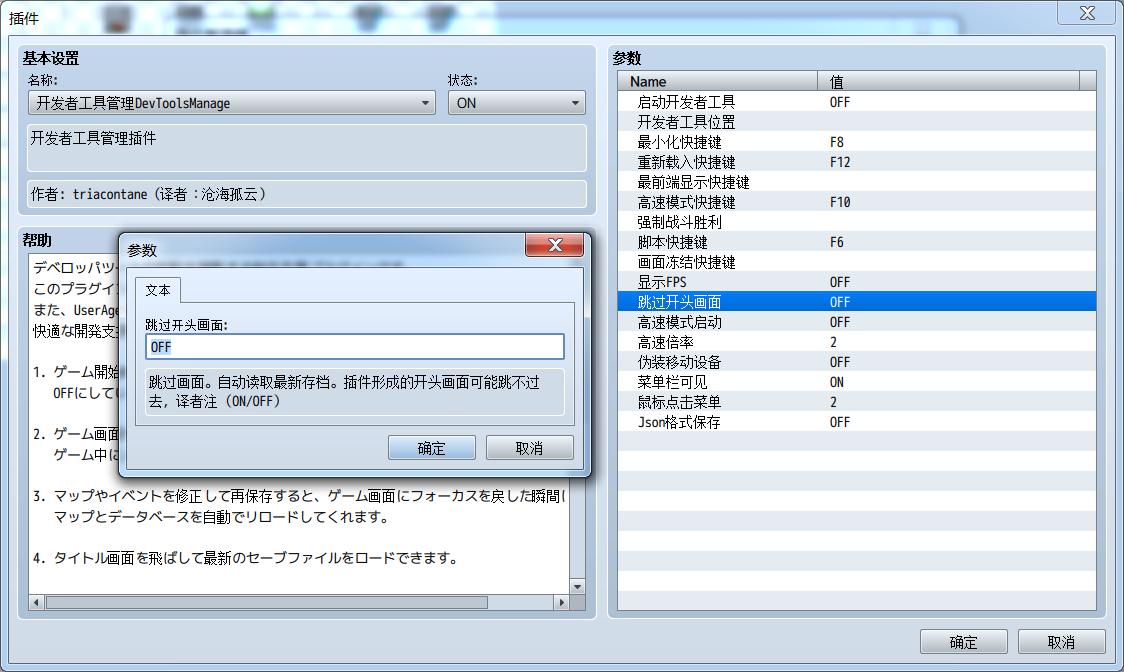Click 确定 at bottom of 插件 window
The width and height of the screenshot is (1124, 672).
(x=963, y=642)
